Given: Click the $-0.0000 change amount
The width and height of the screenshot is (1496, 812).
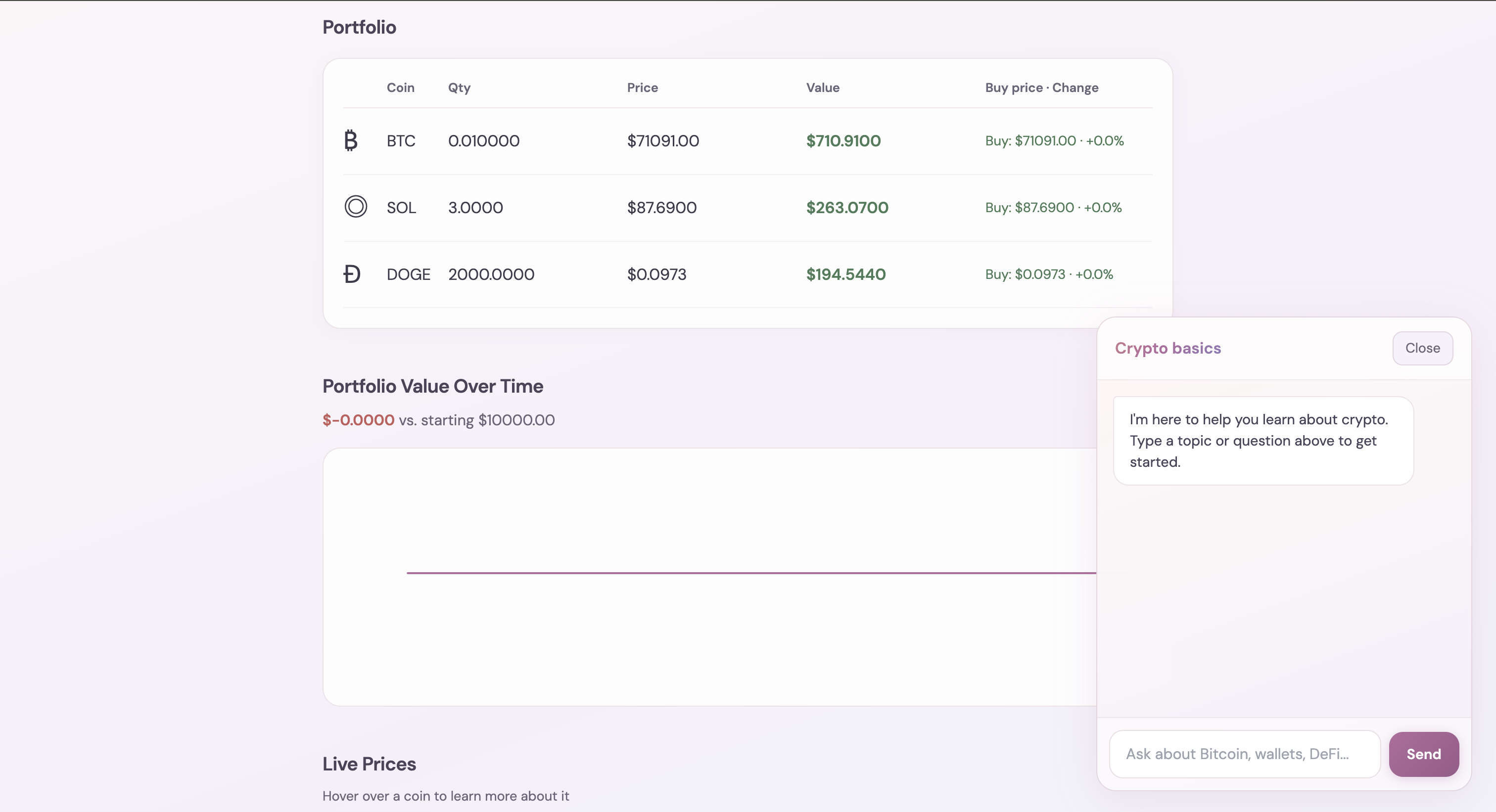Looking at the screenshot, I should click(x=358, y=420).
